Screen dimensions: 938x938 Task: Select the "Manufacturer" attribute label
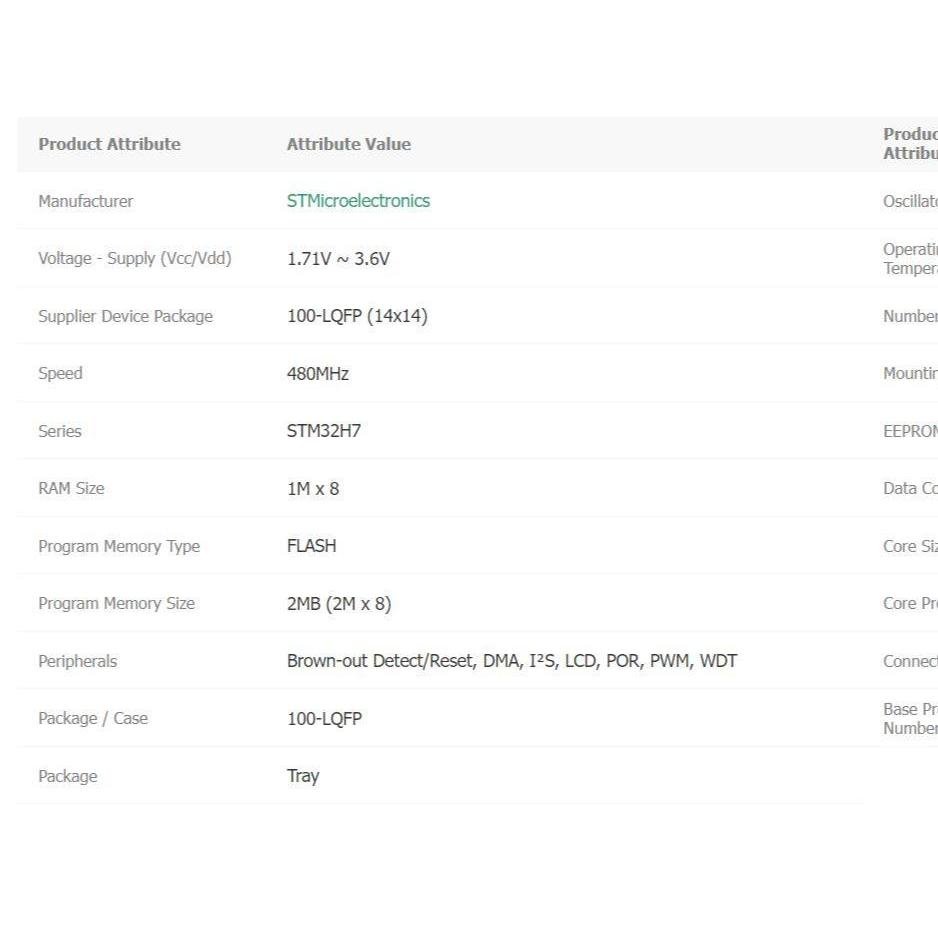(x=86, y=201)
